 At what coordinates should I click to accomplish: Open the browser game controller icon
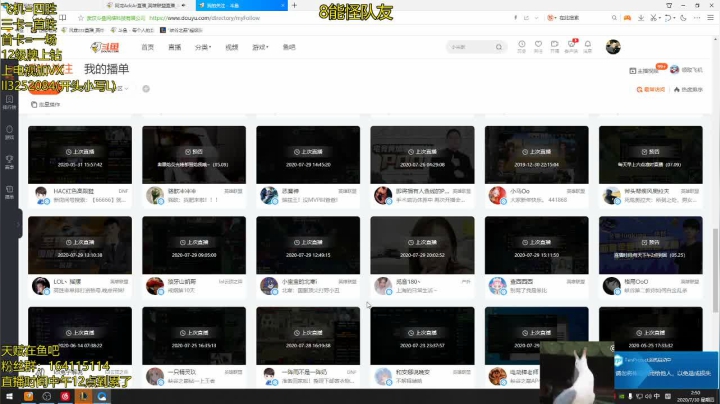[x=627, y=18]
